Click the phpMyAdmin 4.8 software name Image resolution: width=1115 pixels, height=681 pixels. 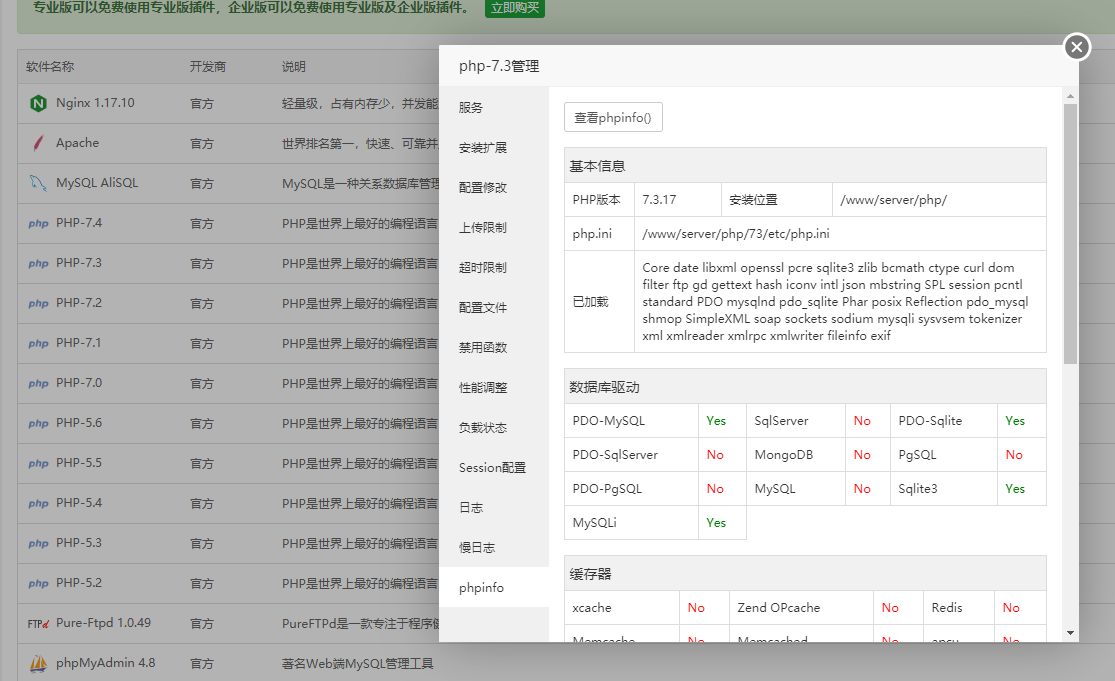[106, 663]
